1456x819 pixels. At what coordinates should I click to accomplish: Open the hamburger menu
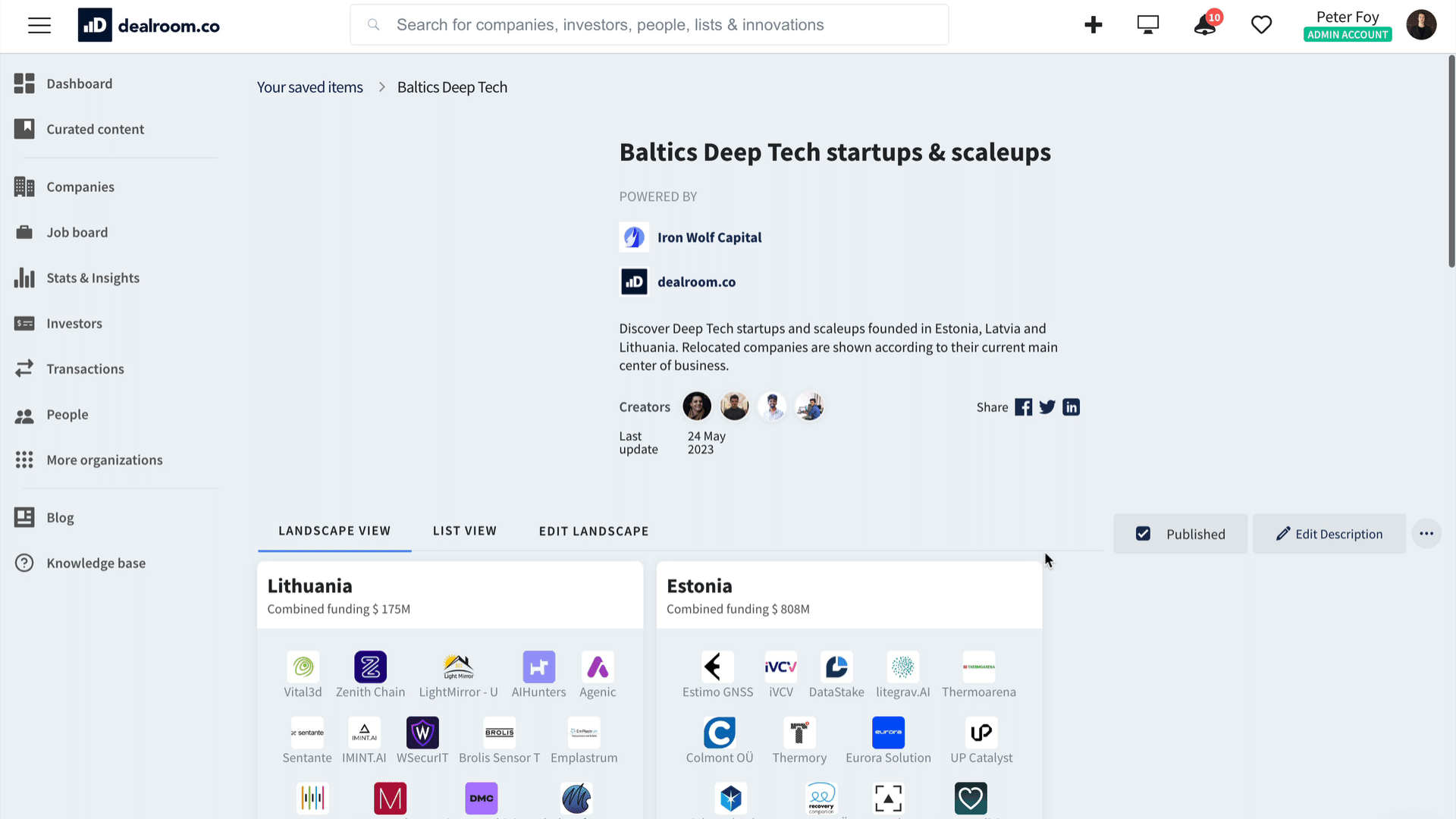point(39,25)
